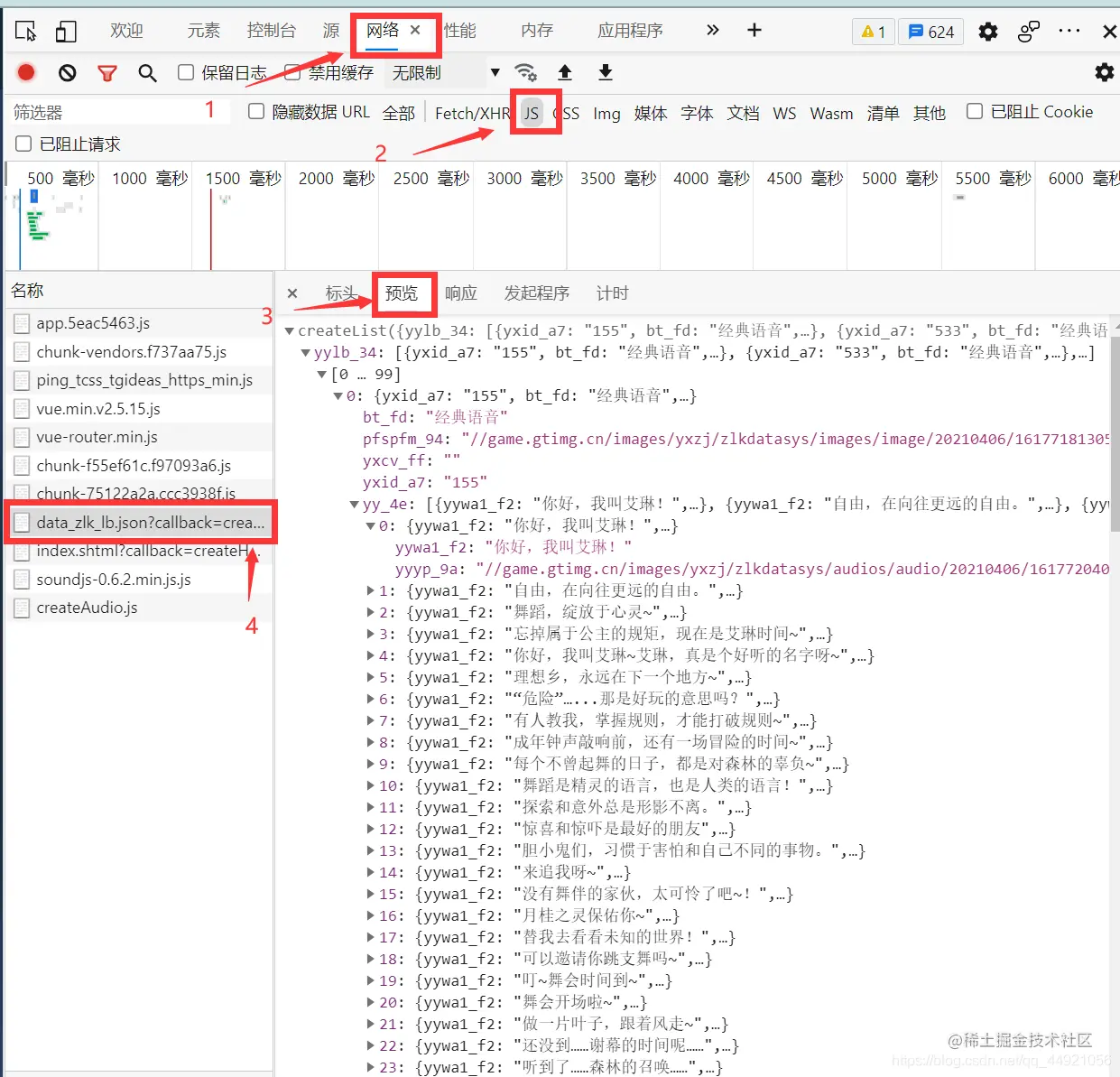Viewport: 1120px width, 1077px height.
Task: Select the 预览 details tab
Action: pos(402,293)
